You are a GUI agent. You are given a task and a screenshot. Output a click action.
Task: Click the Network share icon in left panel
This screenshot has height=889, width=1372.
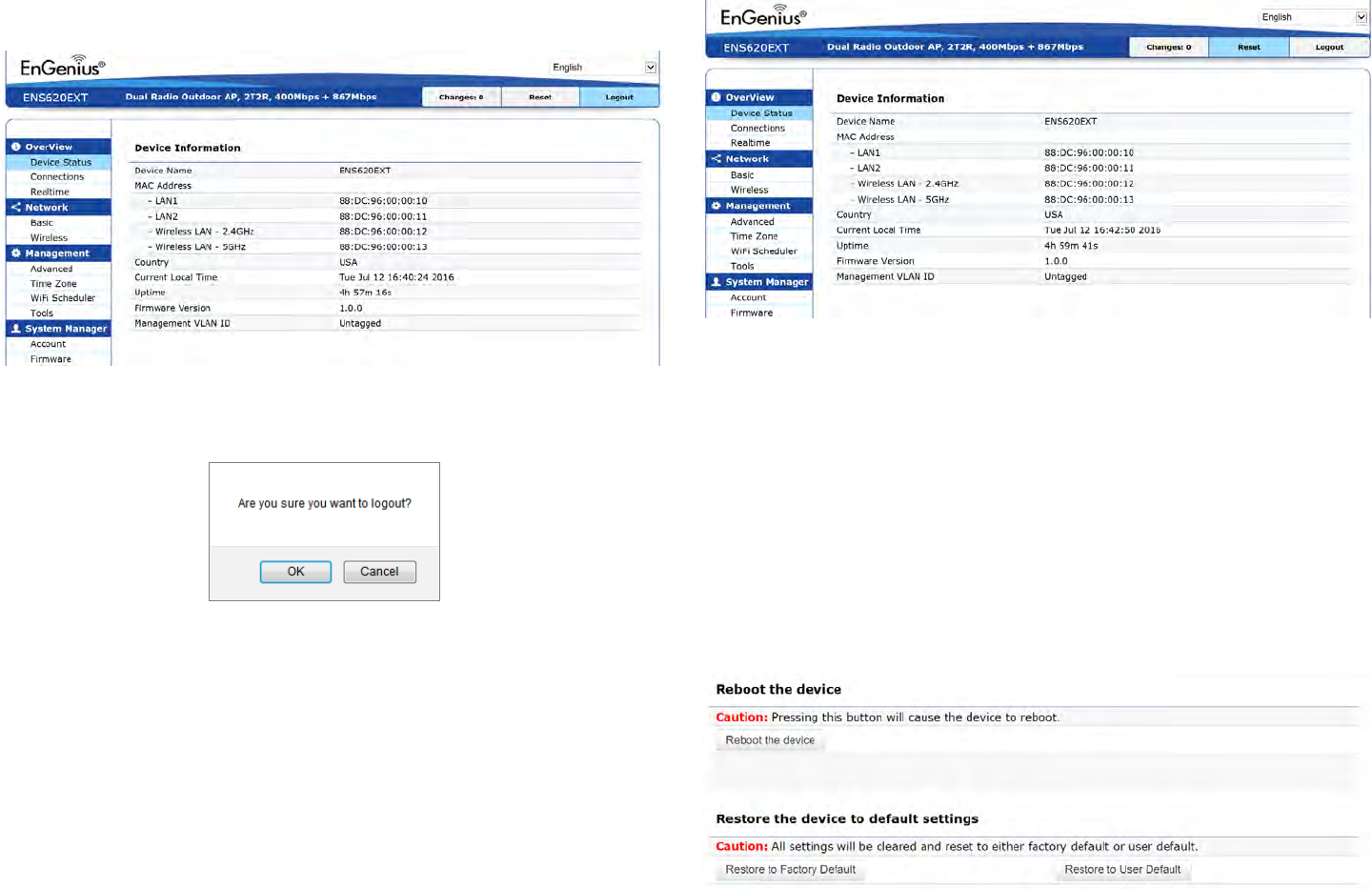coord(15,207)
